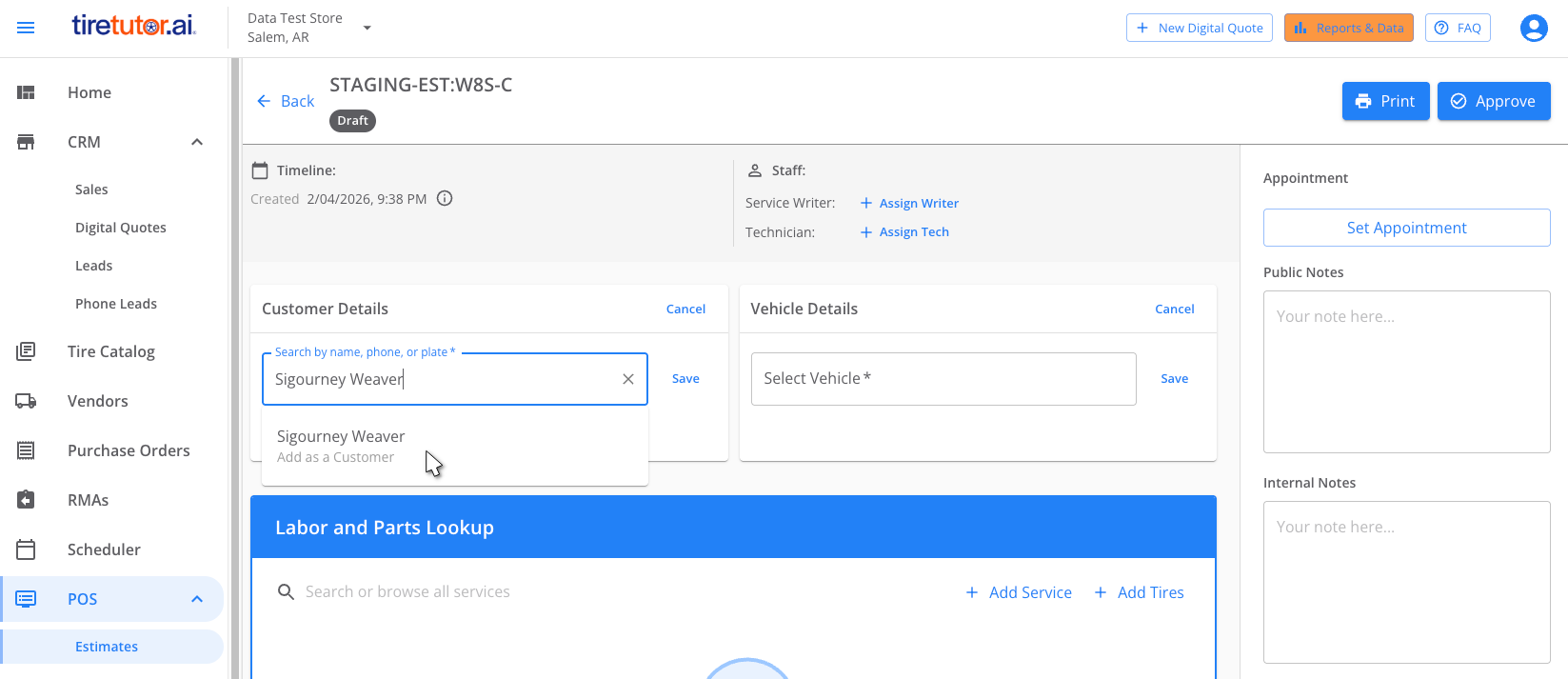Clear the customer search text
Screen dimensions: 1568x679
click(x=628, y=379)
